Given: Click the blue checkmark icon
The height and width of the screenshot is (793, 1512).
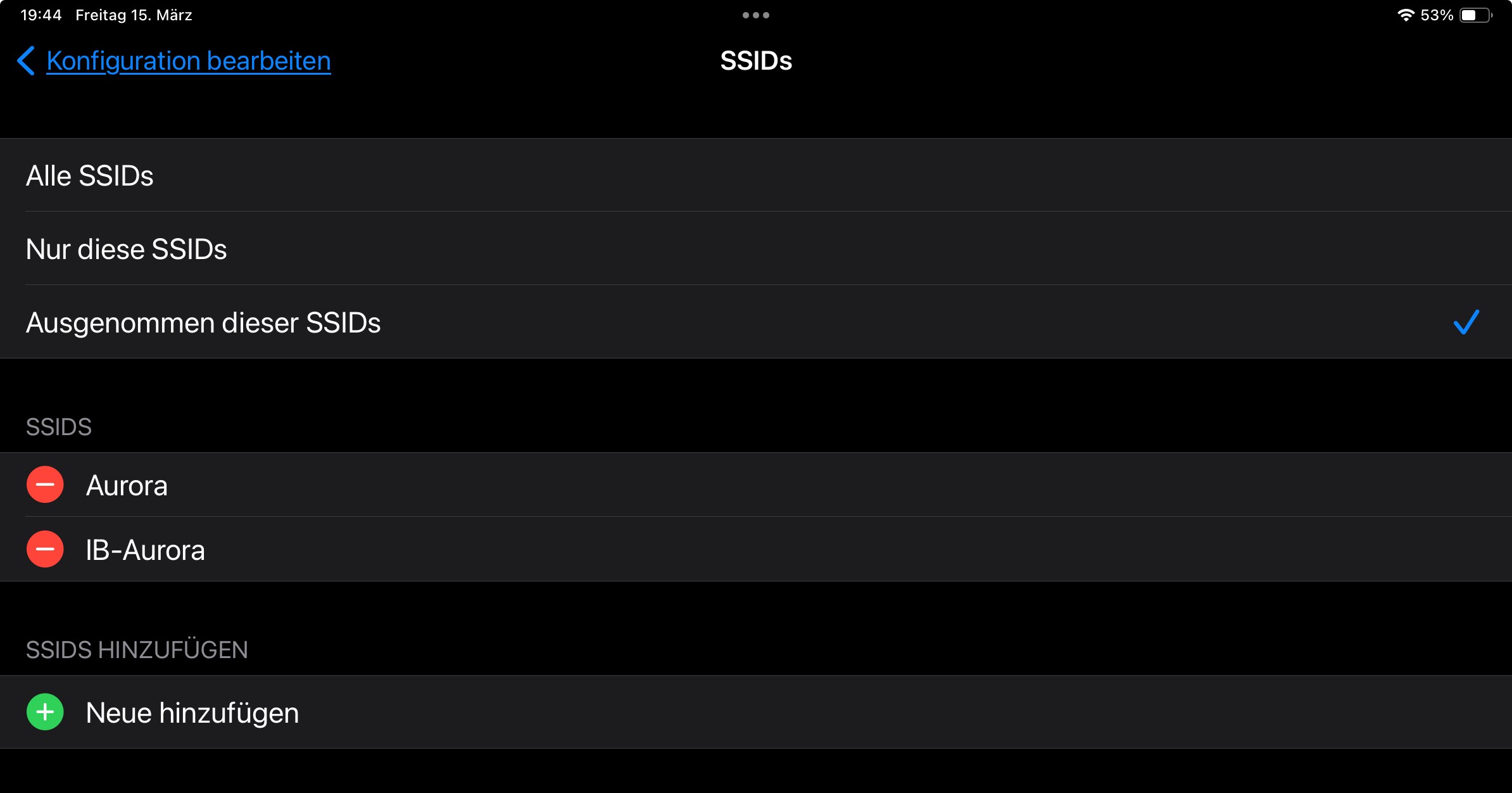Looking at the screenshot, I should tap(1466, 322).
